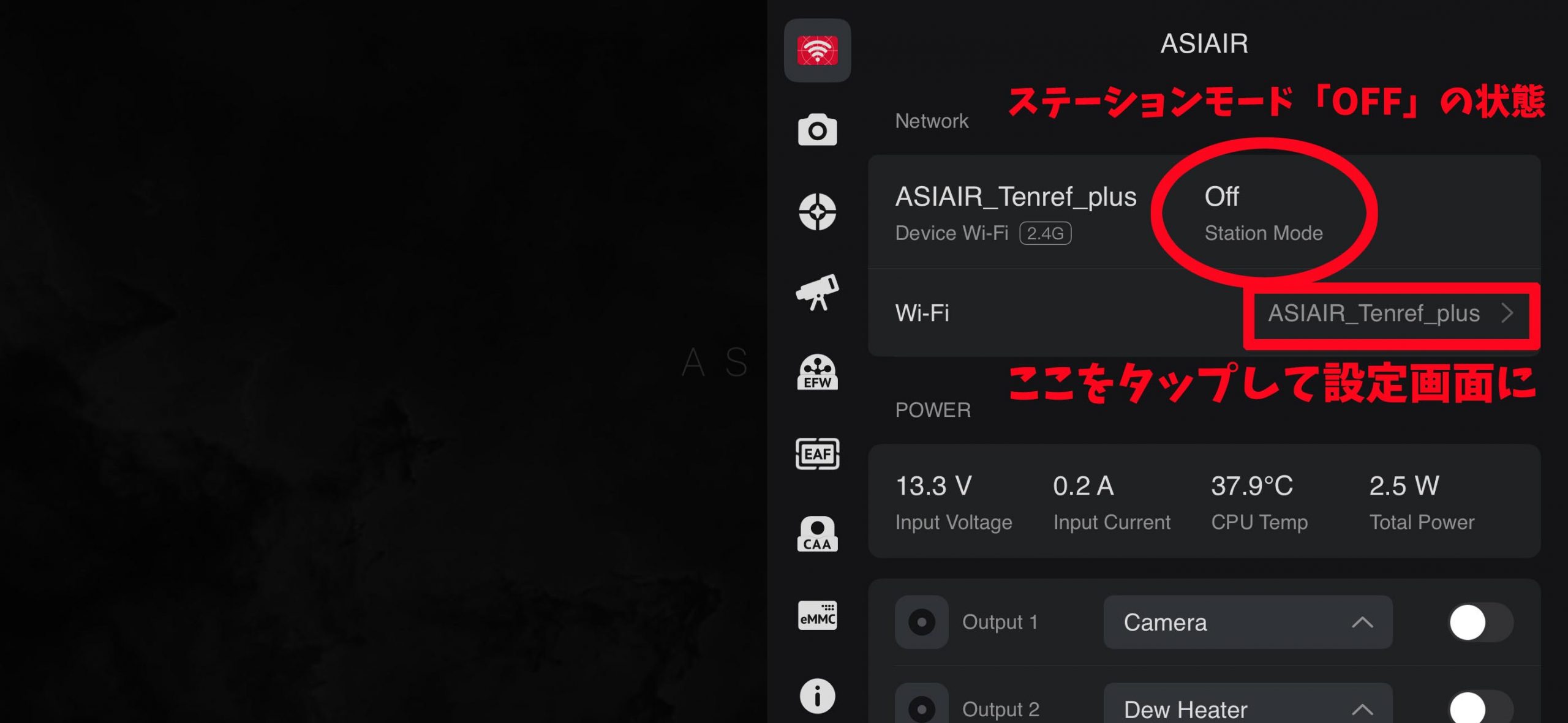Open the guide scope crosshair icon
1568x723 pixels.
[817, 212]
